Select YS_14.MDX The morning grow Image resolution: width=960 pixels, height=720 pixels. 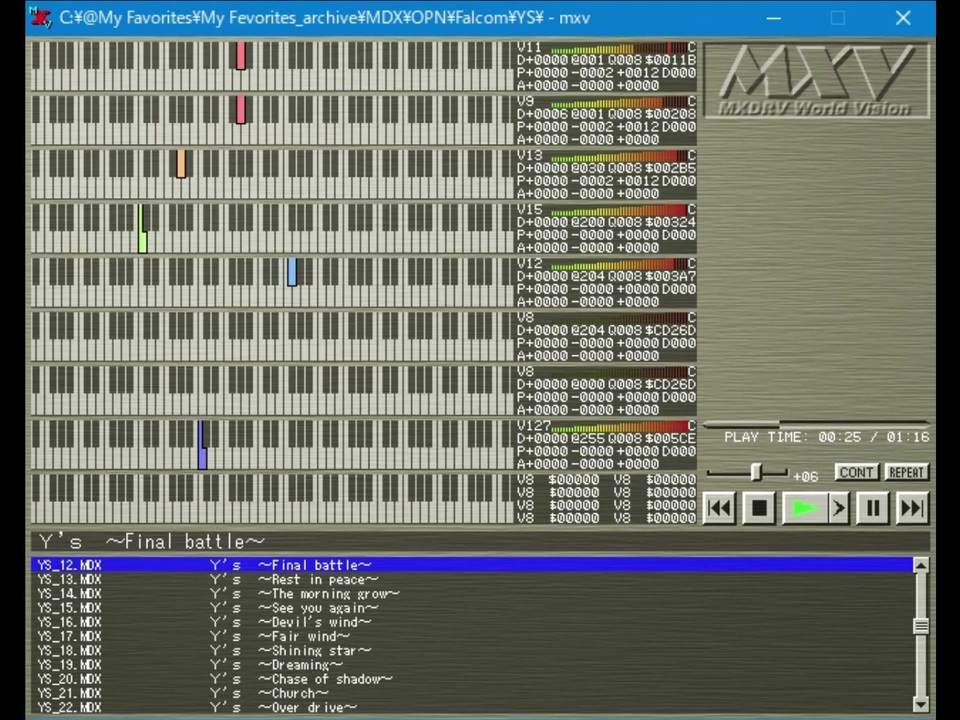pos(471,593)
